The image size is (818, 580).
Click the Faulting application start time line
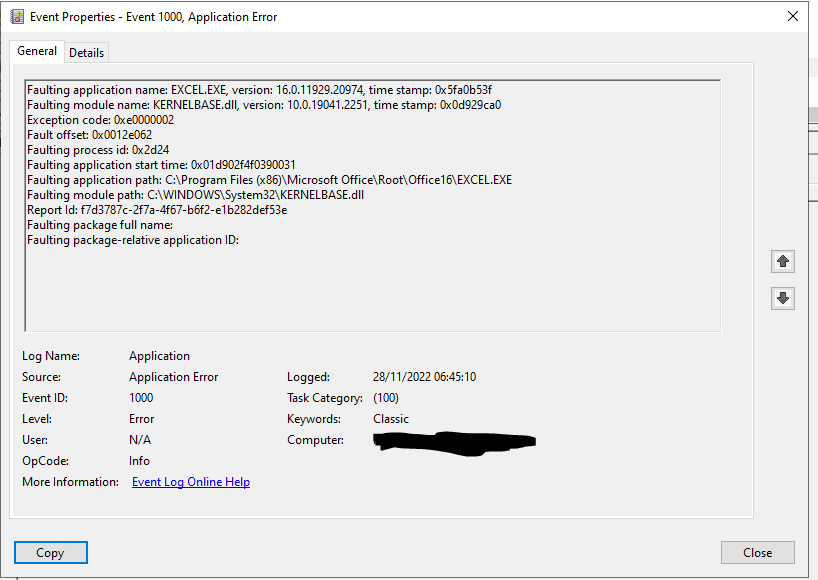(x=161, y=165)
